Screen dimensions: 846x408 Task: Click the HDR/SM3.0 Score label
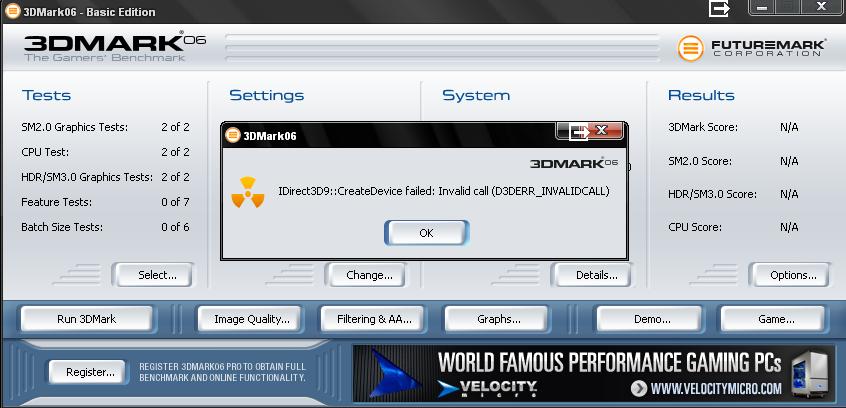pos(712,194)
